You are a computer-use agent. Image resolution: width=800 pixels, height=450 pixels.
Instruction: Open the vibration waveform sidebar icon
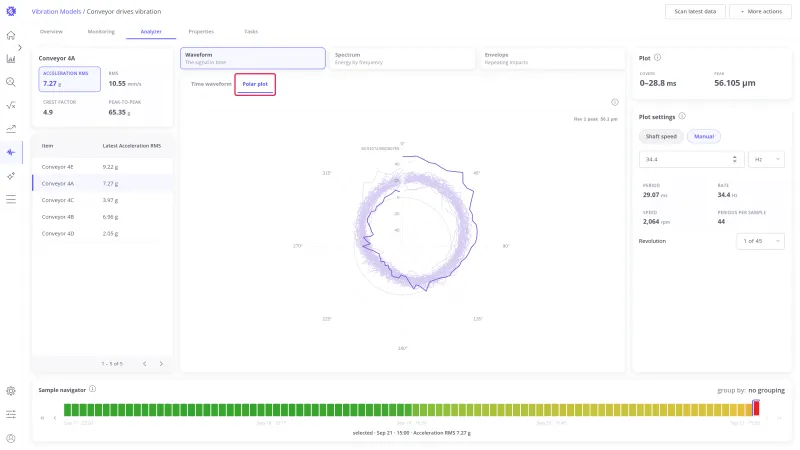coord(11,152)
